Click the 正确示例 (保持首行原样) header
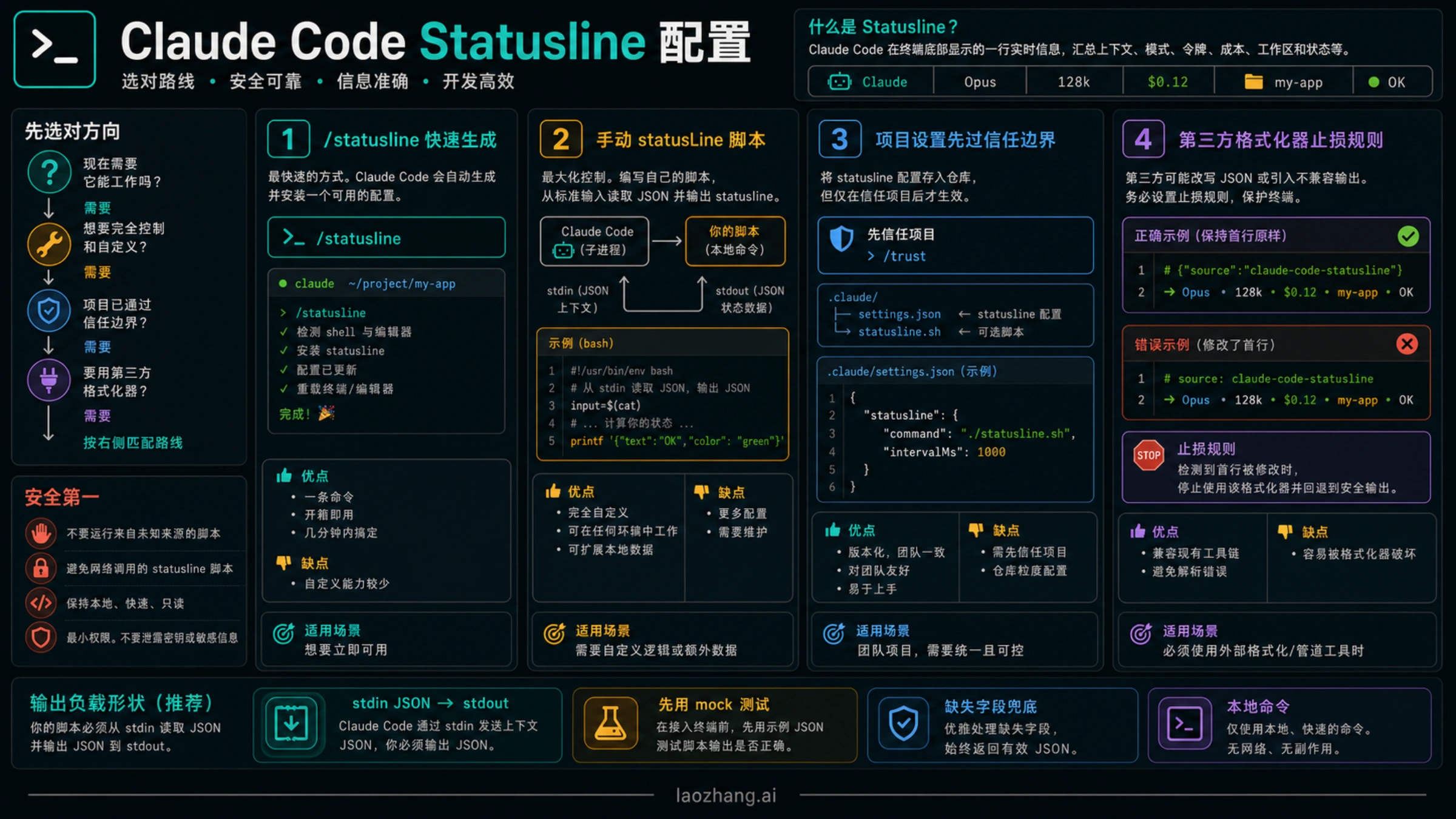Image resolution: width=1456 pixels, height=819 pixels. point(1276,236)
